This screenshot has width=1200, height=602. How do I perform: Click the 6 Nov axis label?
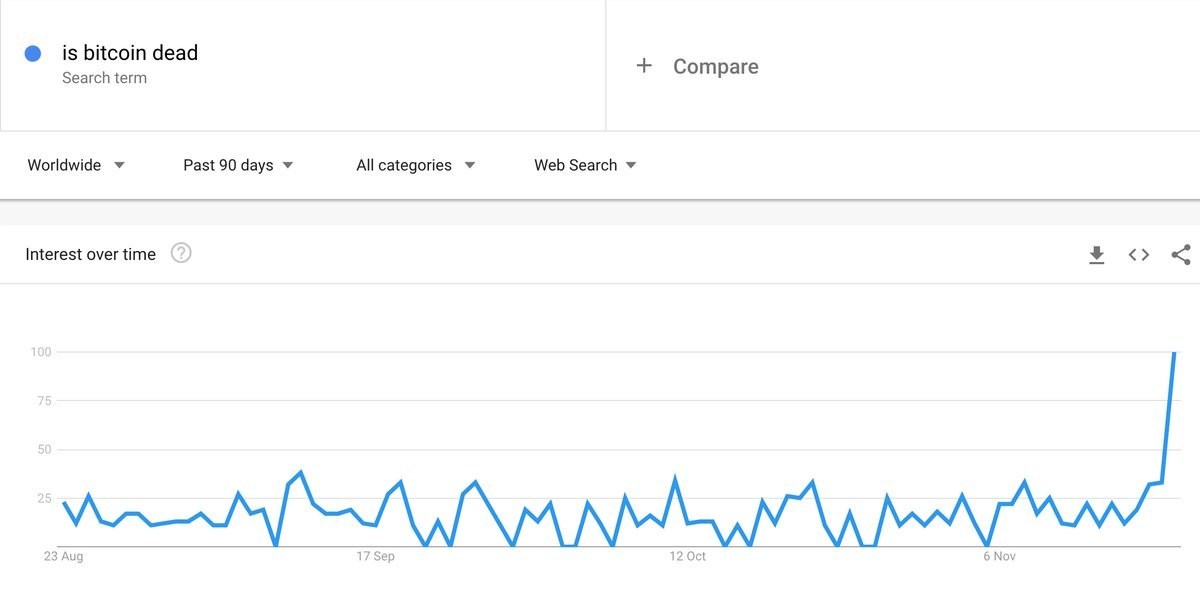tap(1000, 557)
